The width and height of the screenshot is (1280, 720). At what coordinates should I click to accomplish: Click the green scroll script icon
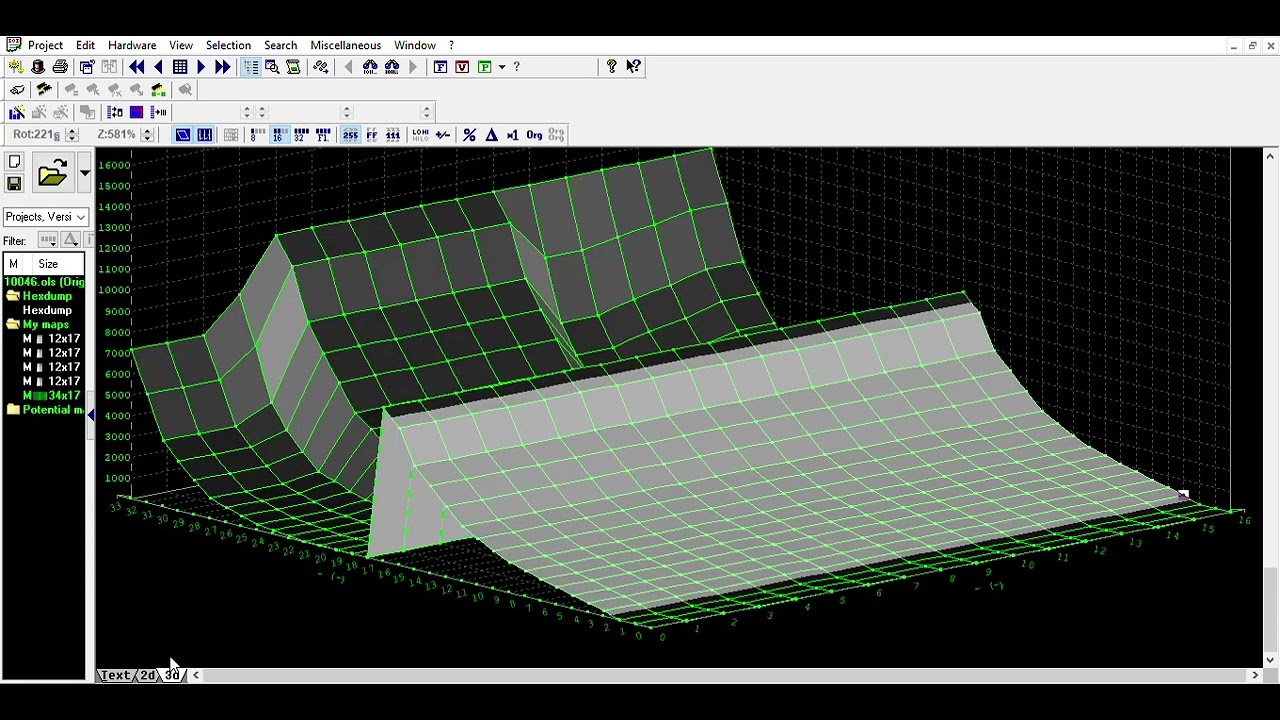(x=293, y=67)
